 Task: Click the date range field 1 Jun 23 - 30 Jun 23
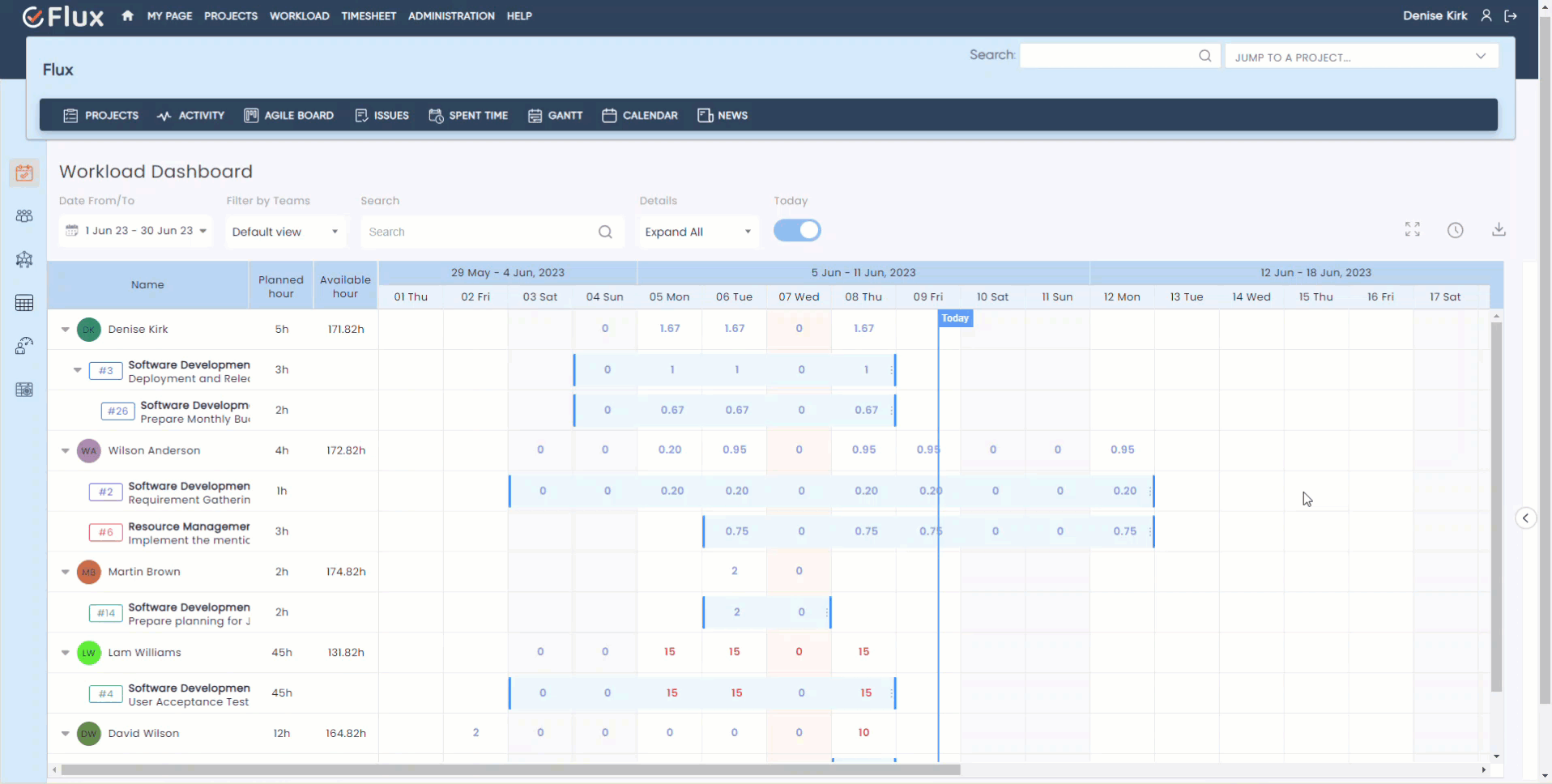134,231
